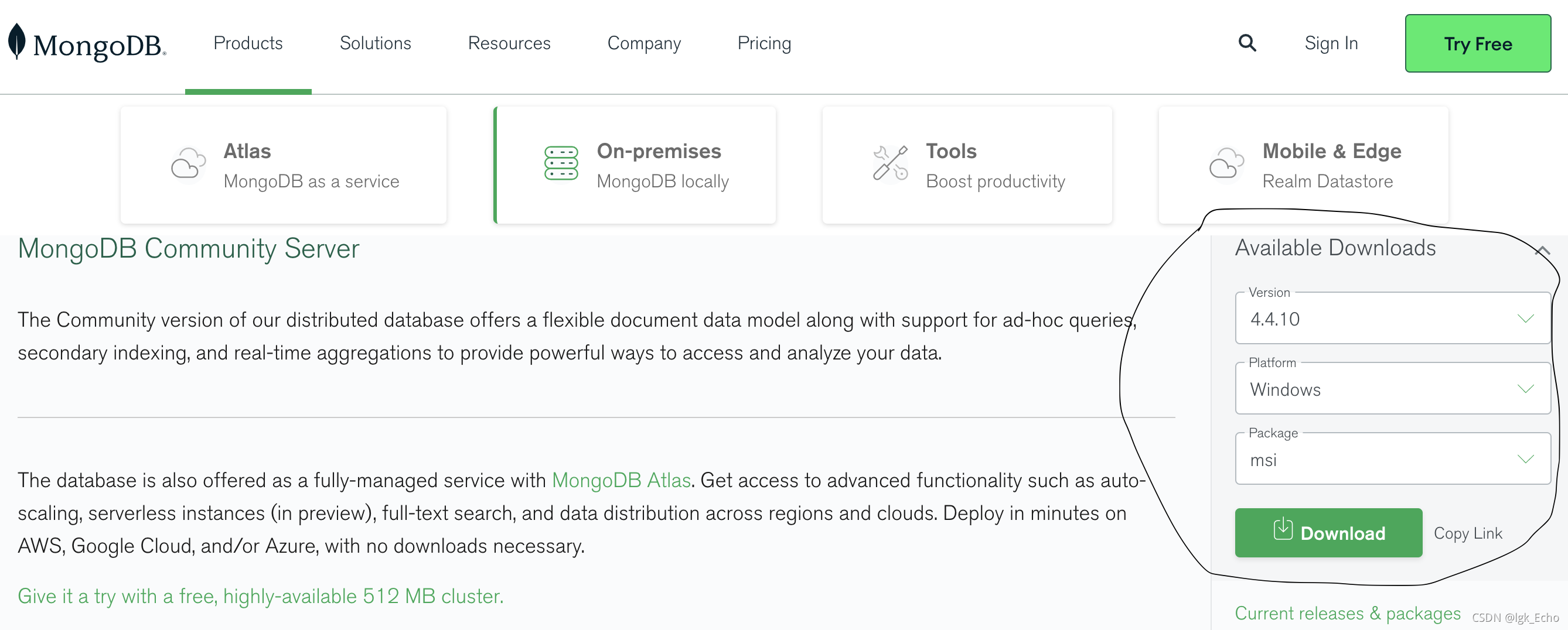This screenshot has height=630, width=1568.
Task: Click the green Download button
Action: 1328,533
